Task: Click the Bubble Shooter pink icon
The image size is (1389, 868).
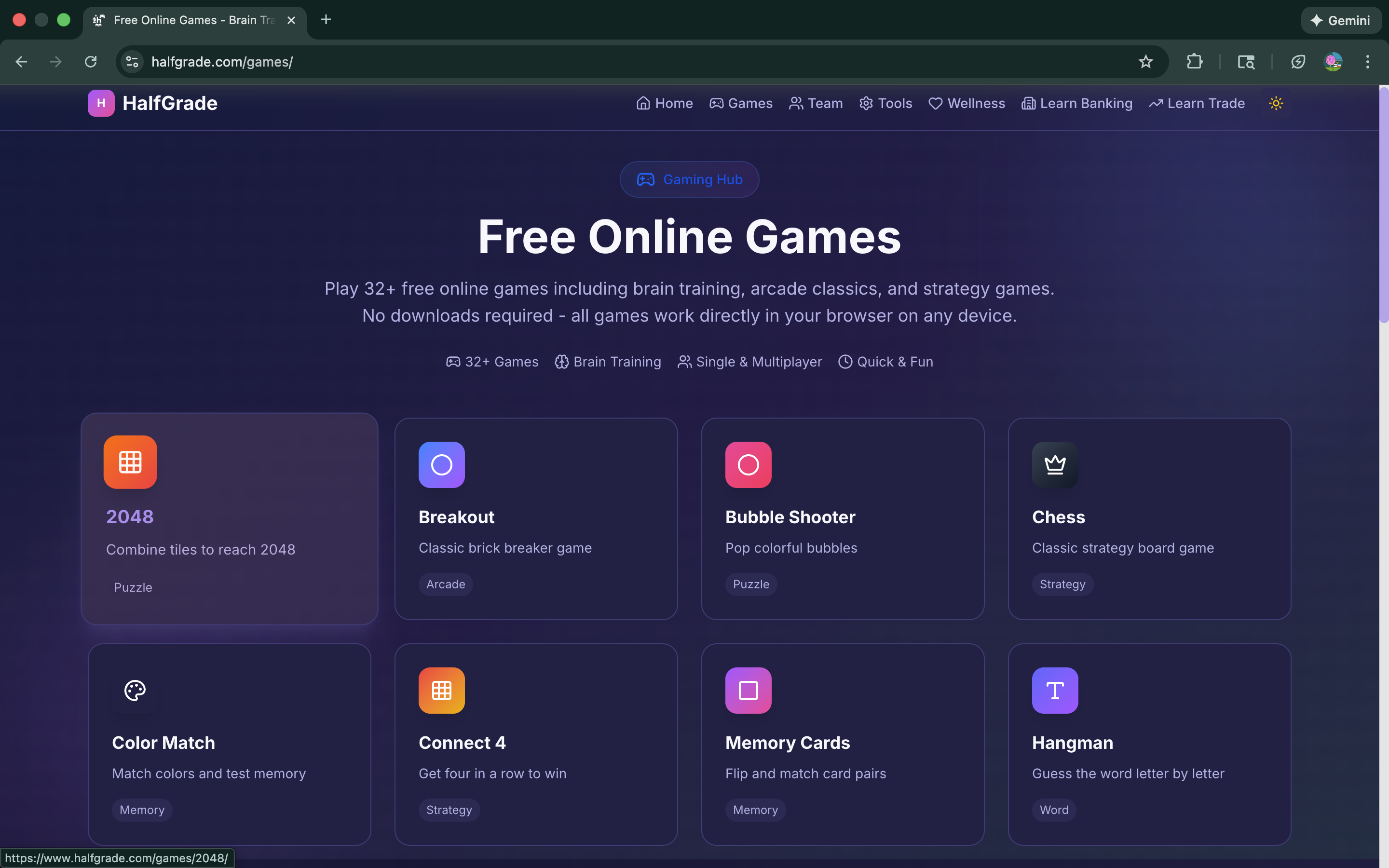Action: (748, 464)
